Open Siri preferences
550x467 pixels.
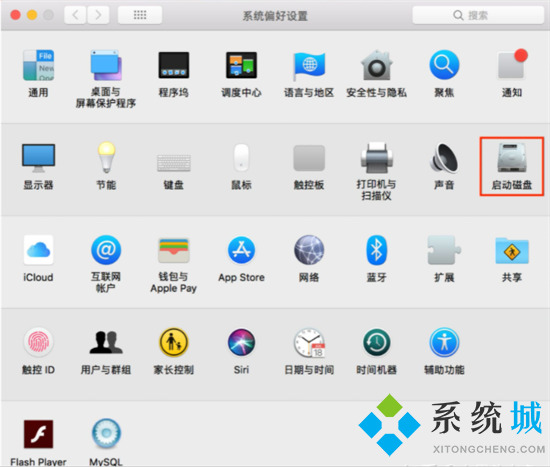point(241,351)
